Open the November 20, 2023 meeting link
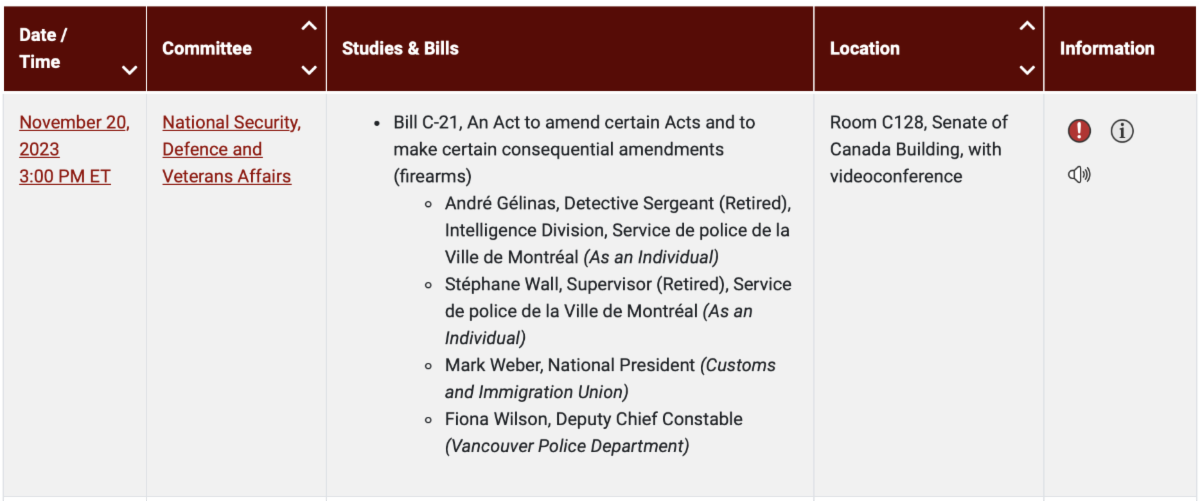1200x501 pixels. [x=73, y=149]
